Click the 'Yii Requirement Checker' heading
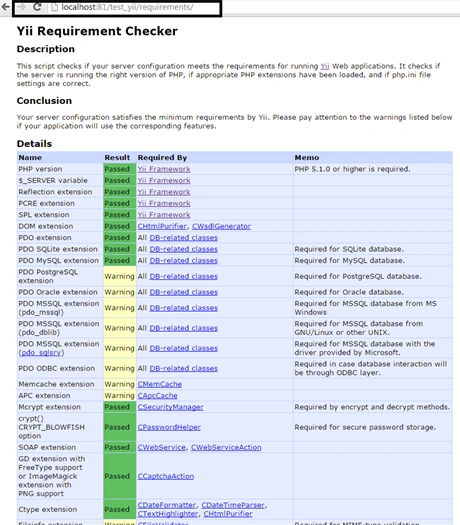This screenshot has height=525, width=460. point(97,31)
